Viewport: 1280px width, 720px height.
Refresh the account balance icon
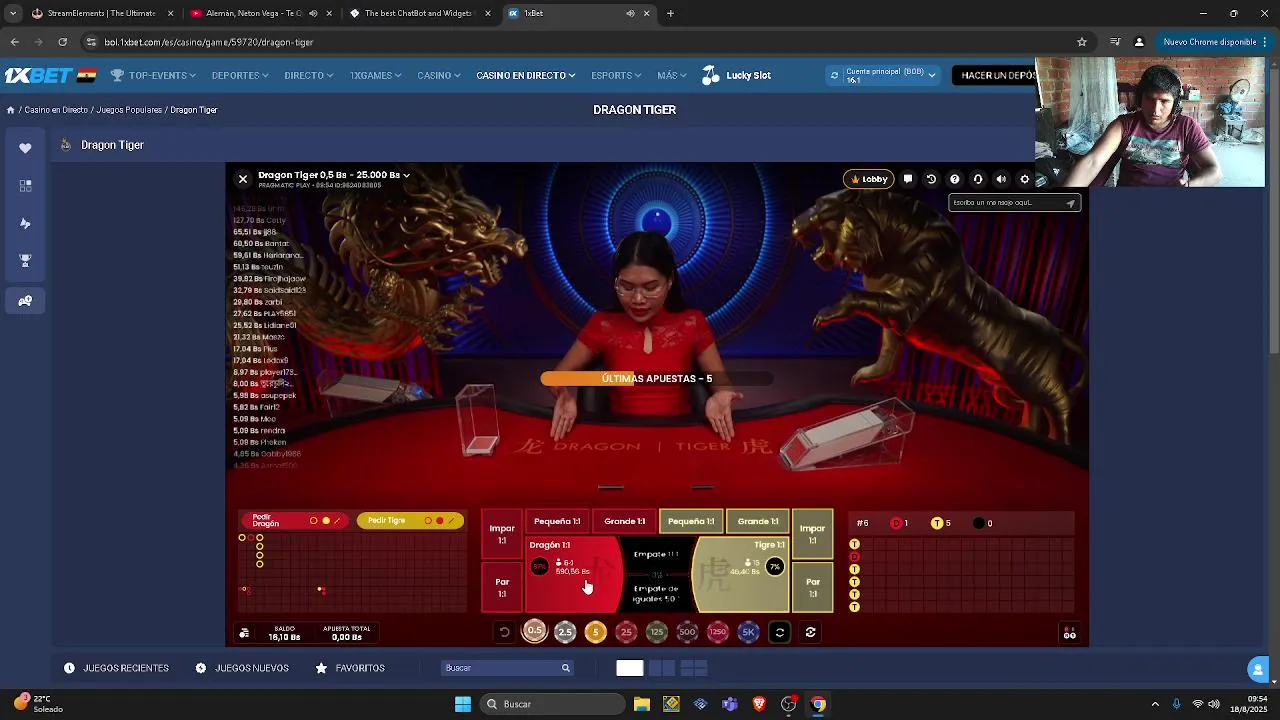pyautogui.click(x=834, y=75)
